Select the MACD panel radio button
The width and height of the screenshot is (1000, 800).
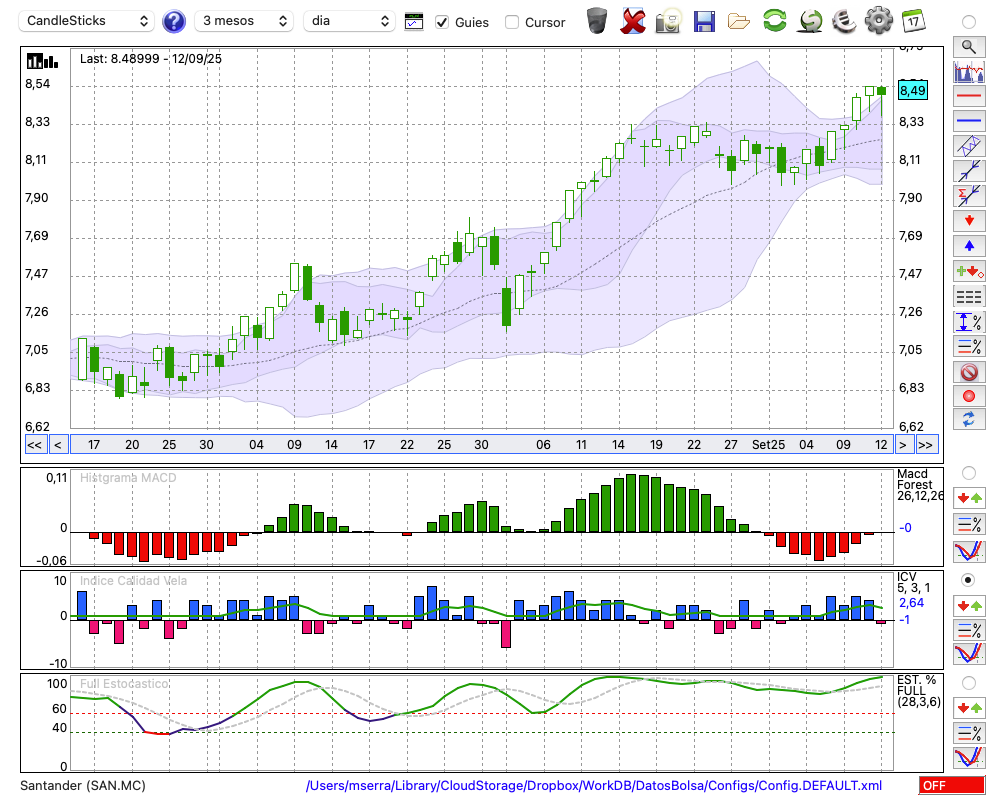point(969,473)
